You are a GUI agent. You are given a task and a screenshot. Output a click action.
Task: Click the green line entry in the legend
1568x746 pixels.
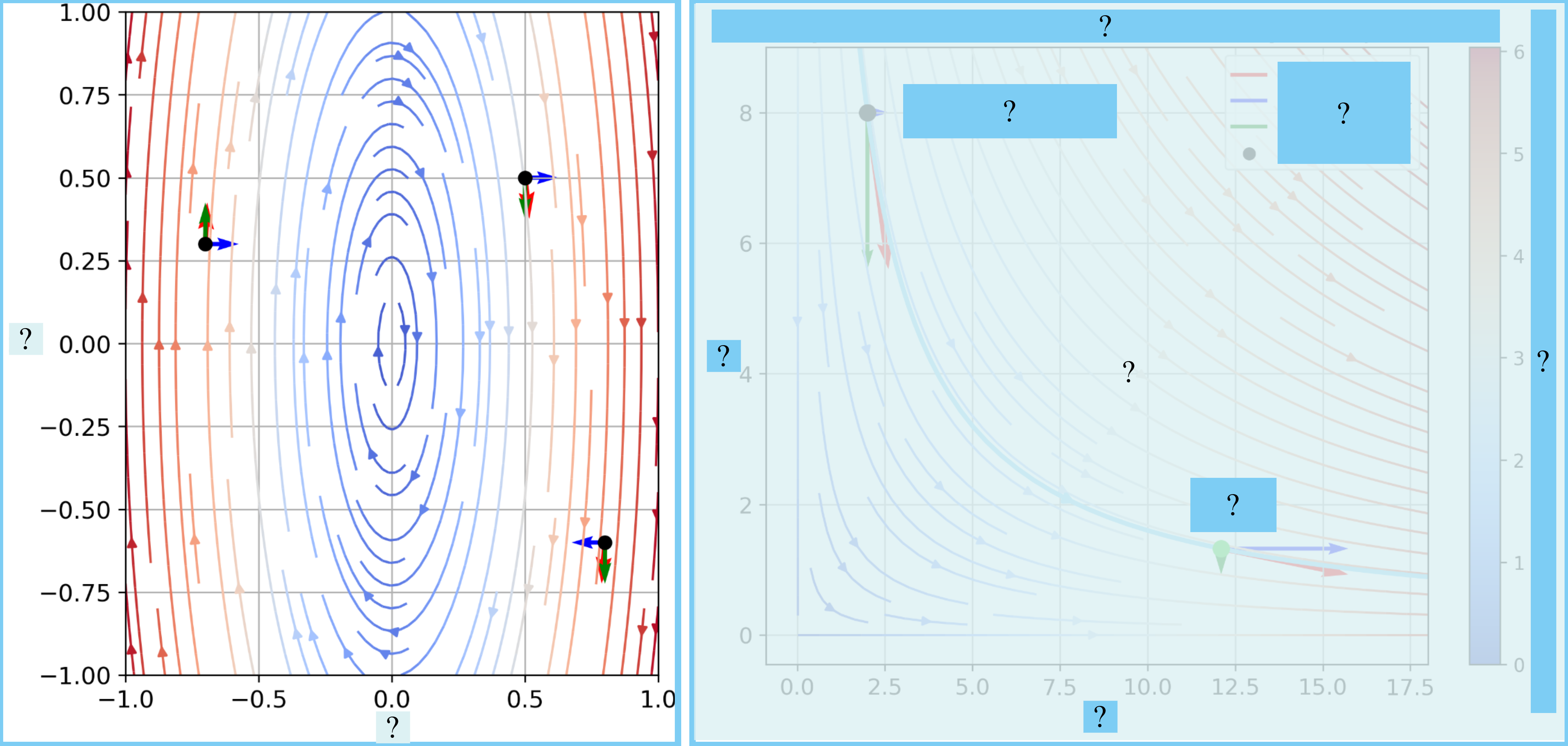[x=1249, y=127]
